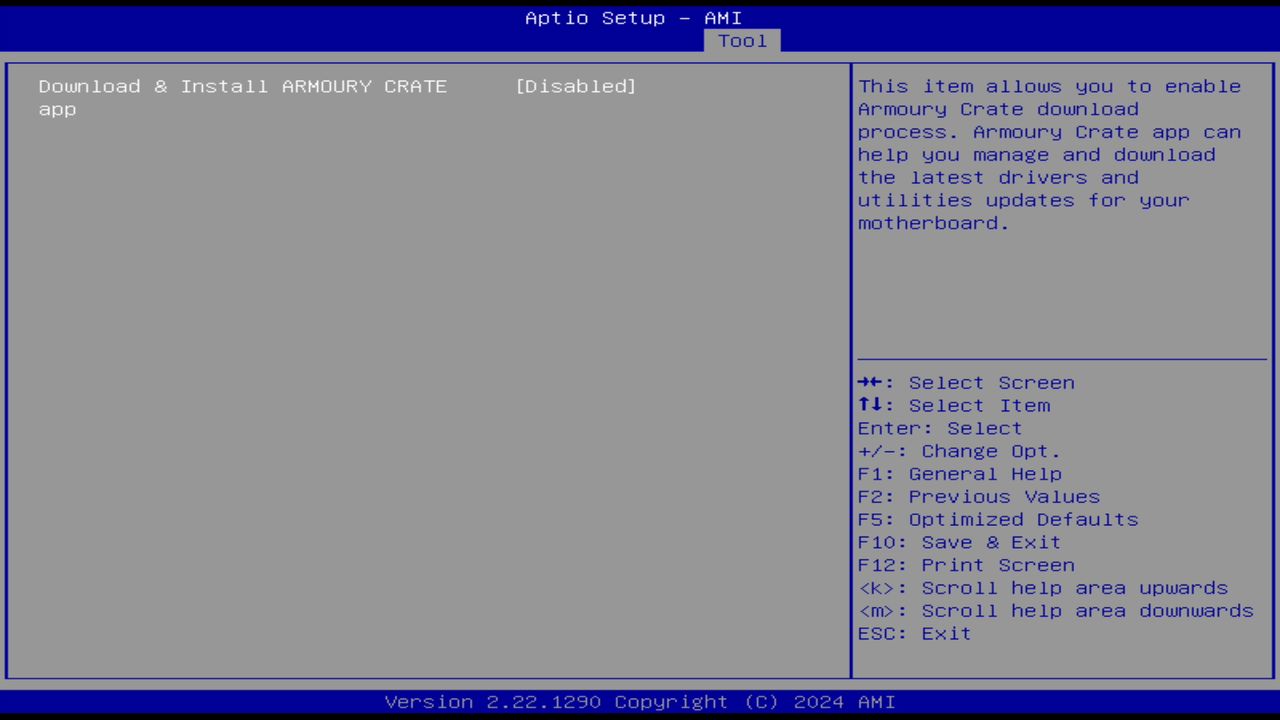
Task: Click the 'Aptio Setup – AMI' title text
Action: coord(633,18)
